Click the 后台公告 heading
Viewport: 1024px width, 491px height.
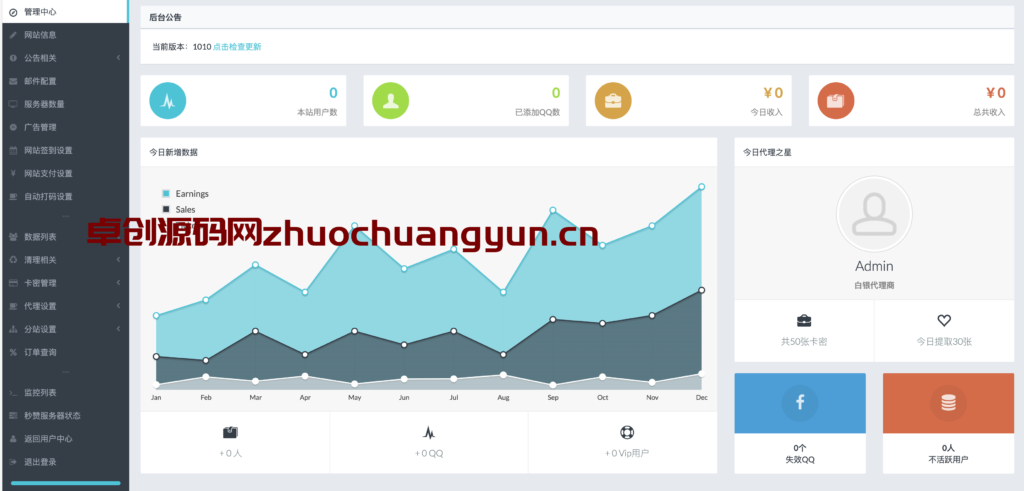165,18
